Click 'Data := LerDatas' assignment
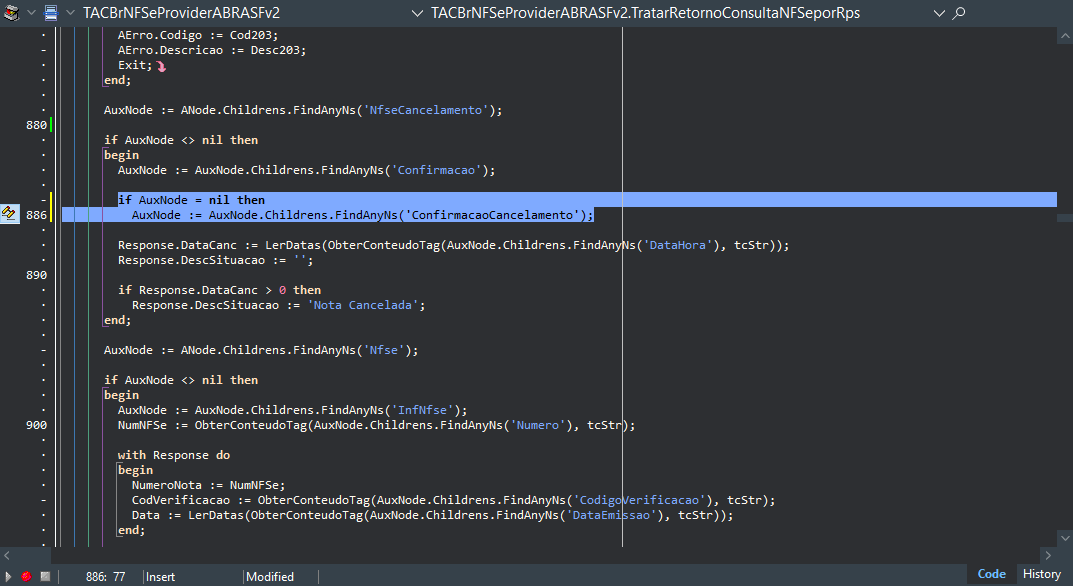1073x586 pixels. pyautogui.click(x=188, y=515)
